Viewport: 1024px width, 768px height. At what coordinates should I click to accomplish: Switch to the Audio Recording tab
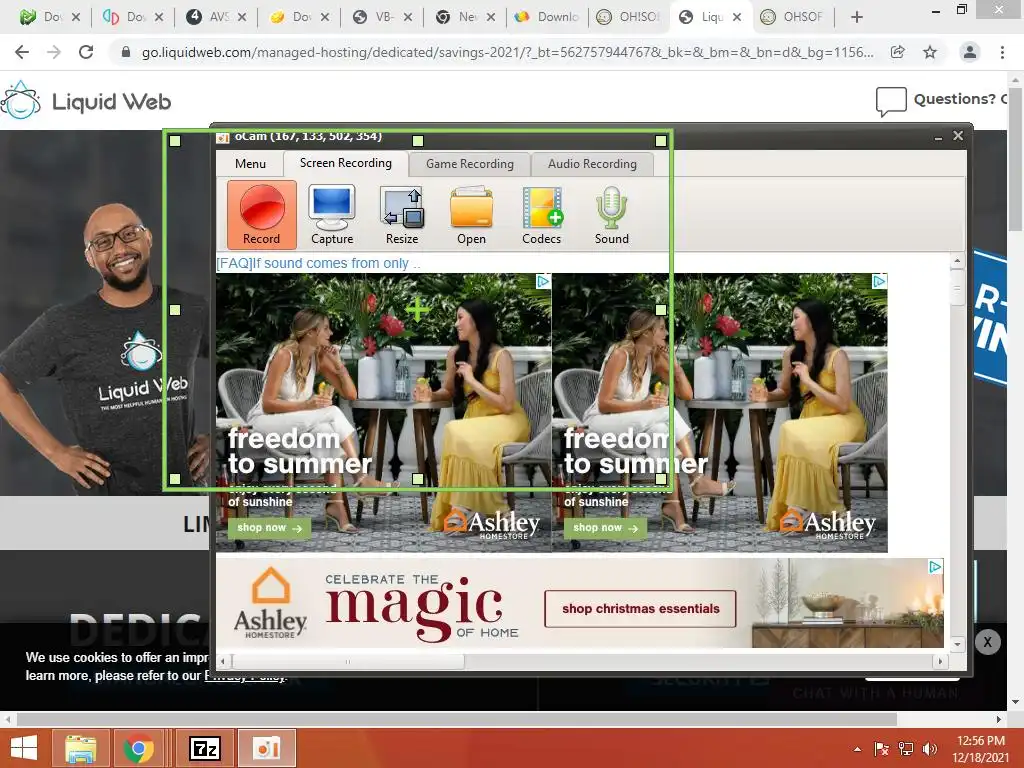(592, 164)
